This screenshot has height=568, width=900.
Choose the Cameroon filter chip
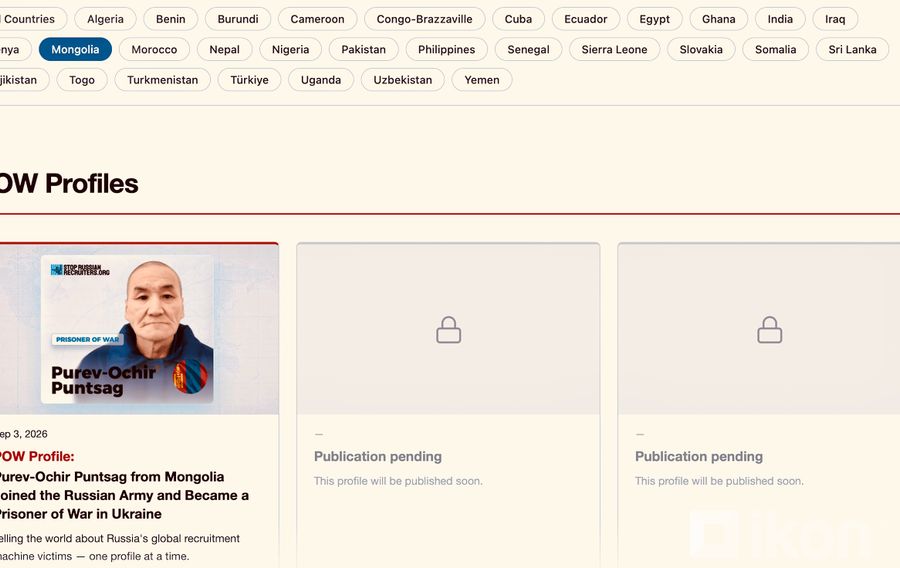pyautogui.click(x=317, y=19)
